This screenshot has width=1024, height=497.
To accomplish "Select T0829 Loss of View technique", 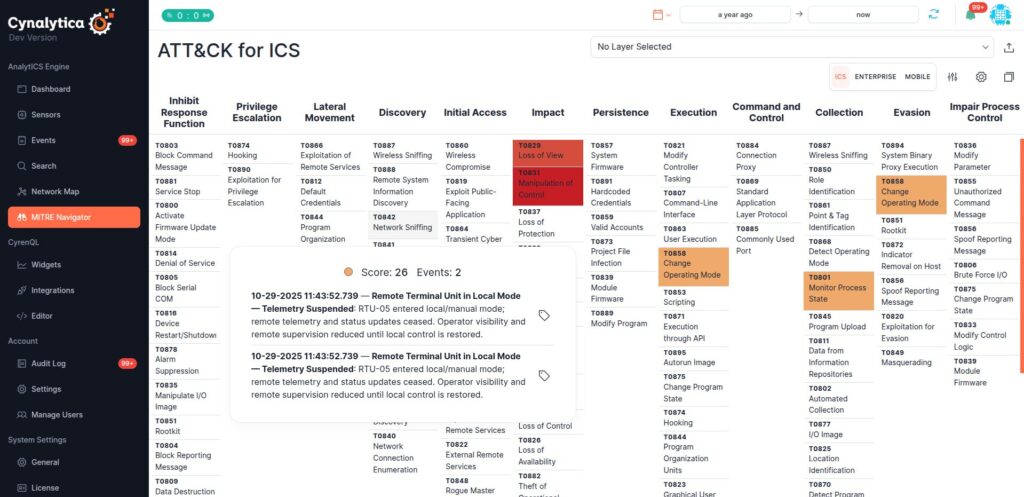I will [x=547, y=153].
